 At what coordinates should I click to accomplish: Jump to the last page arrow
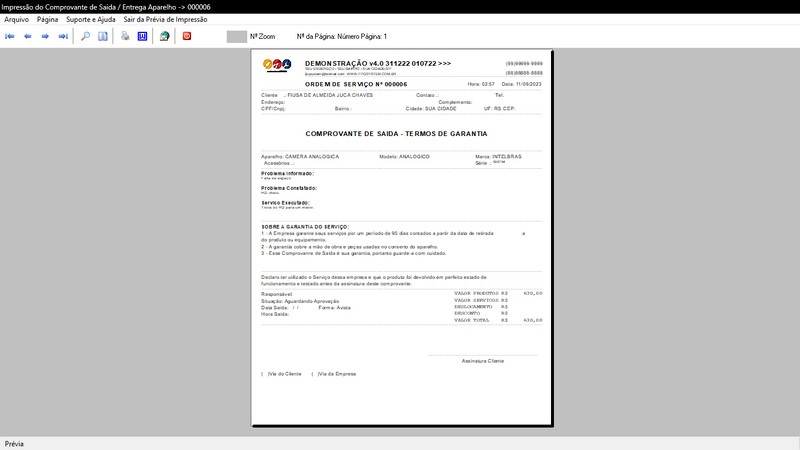click(x=63, y=36)
